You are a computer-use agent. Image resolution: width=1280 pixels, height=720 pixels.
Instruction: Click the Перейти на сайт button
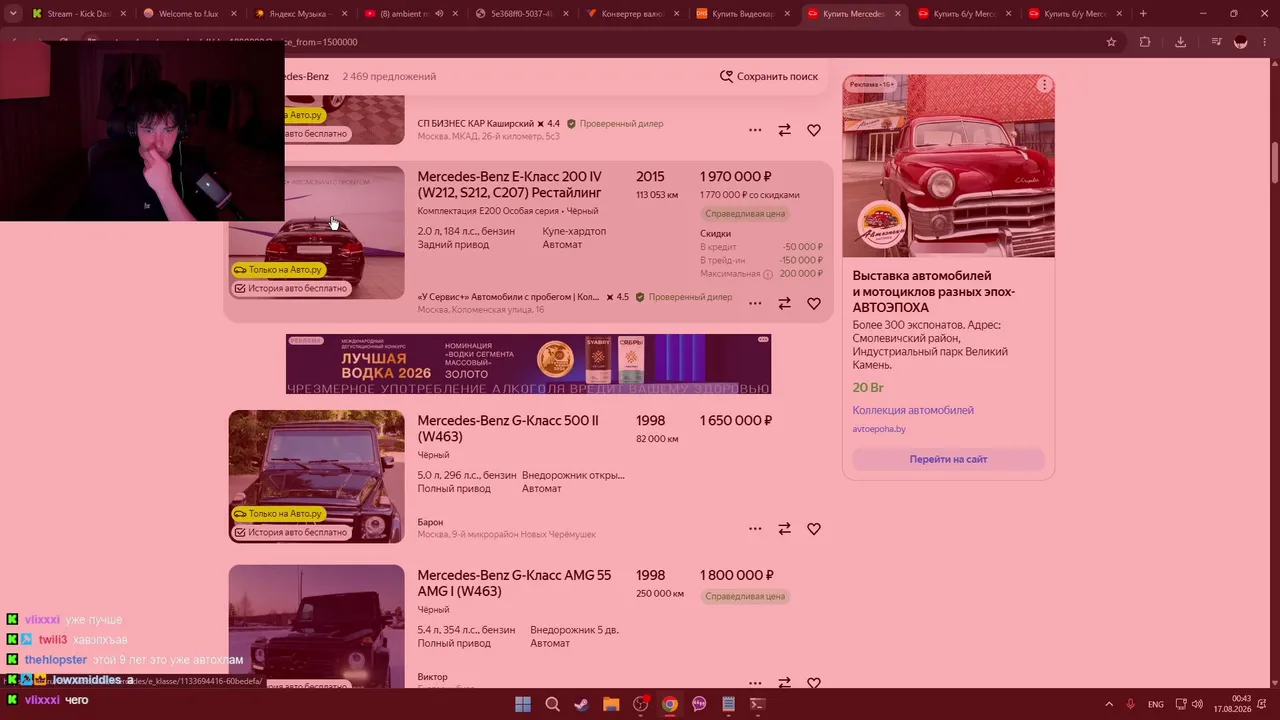coord(948,459)
